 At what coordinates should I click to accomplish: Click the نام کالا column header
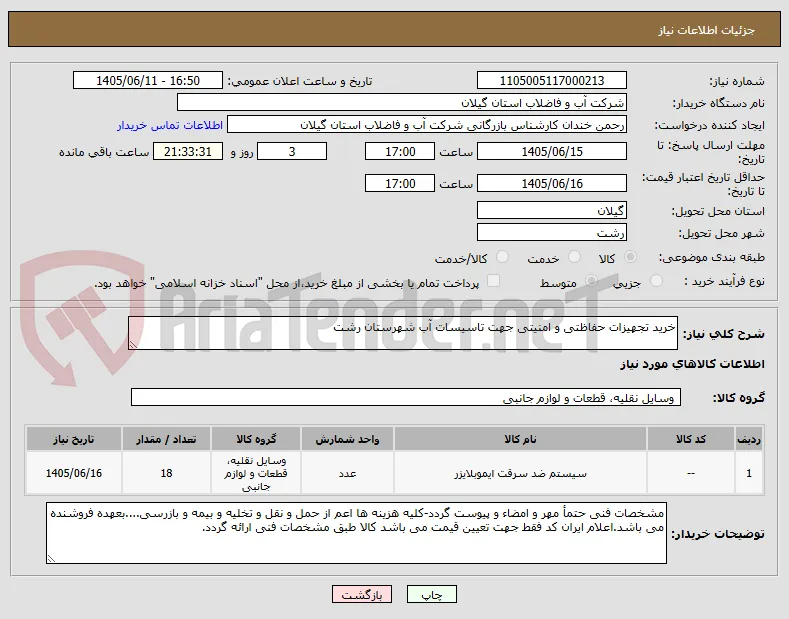pyautogui.click(x=520, y=439)
